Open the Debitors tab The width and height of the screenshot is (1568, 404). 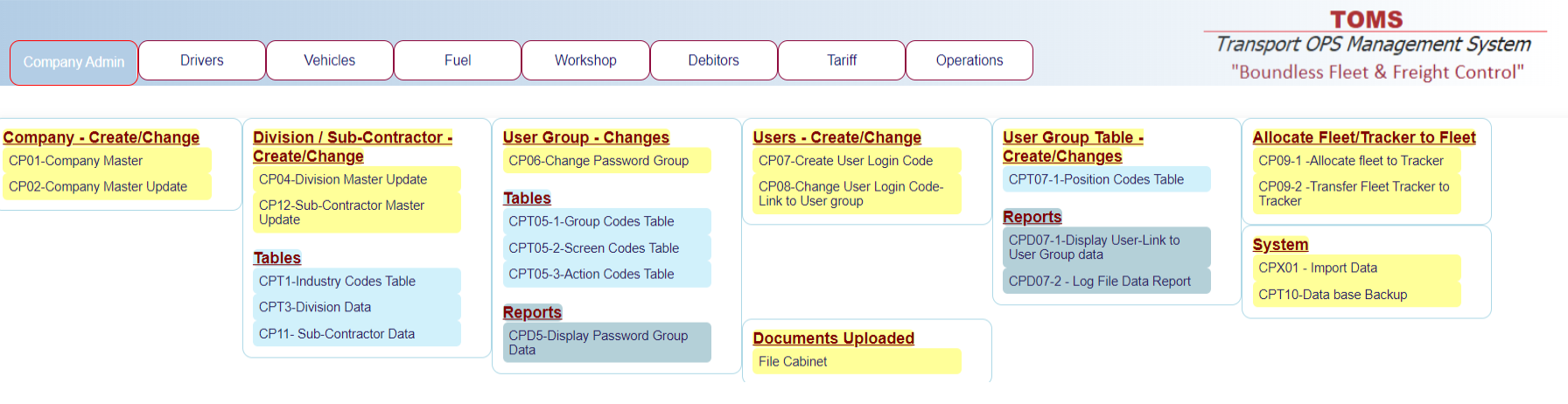[713, 60]
